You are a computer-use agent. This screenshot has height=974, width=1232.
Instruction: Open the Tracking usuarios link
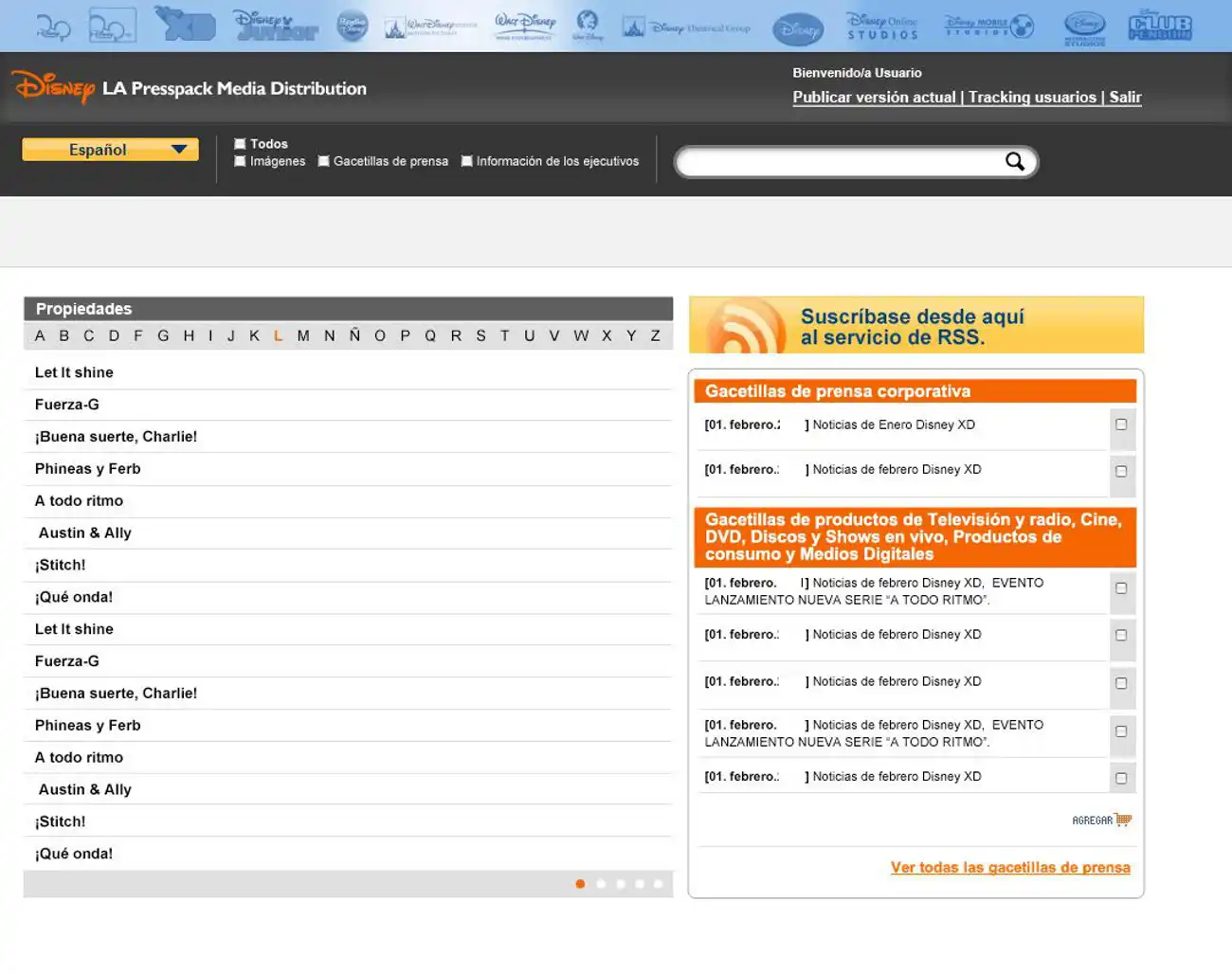[1032, 98]
